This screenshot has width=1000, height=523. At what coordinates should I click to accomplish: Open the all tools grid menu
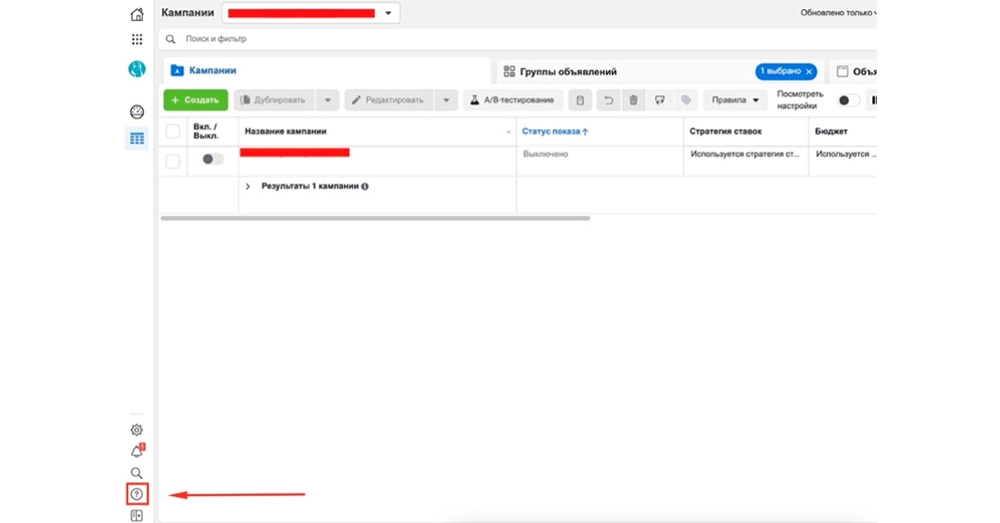click(136, 40)
